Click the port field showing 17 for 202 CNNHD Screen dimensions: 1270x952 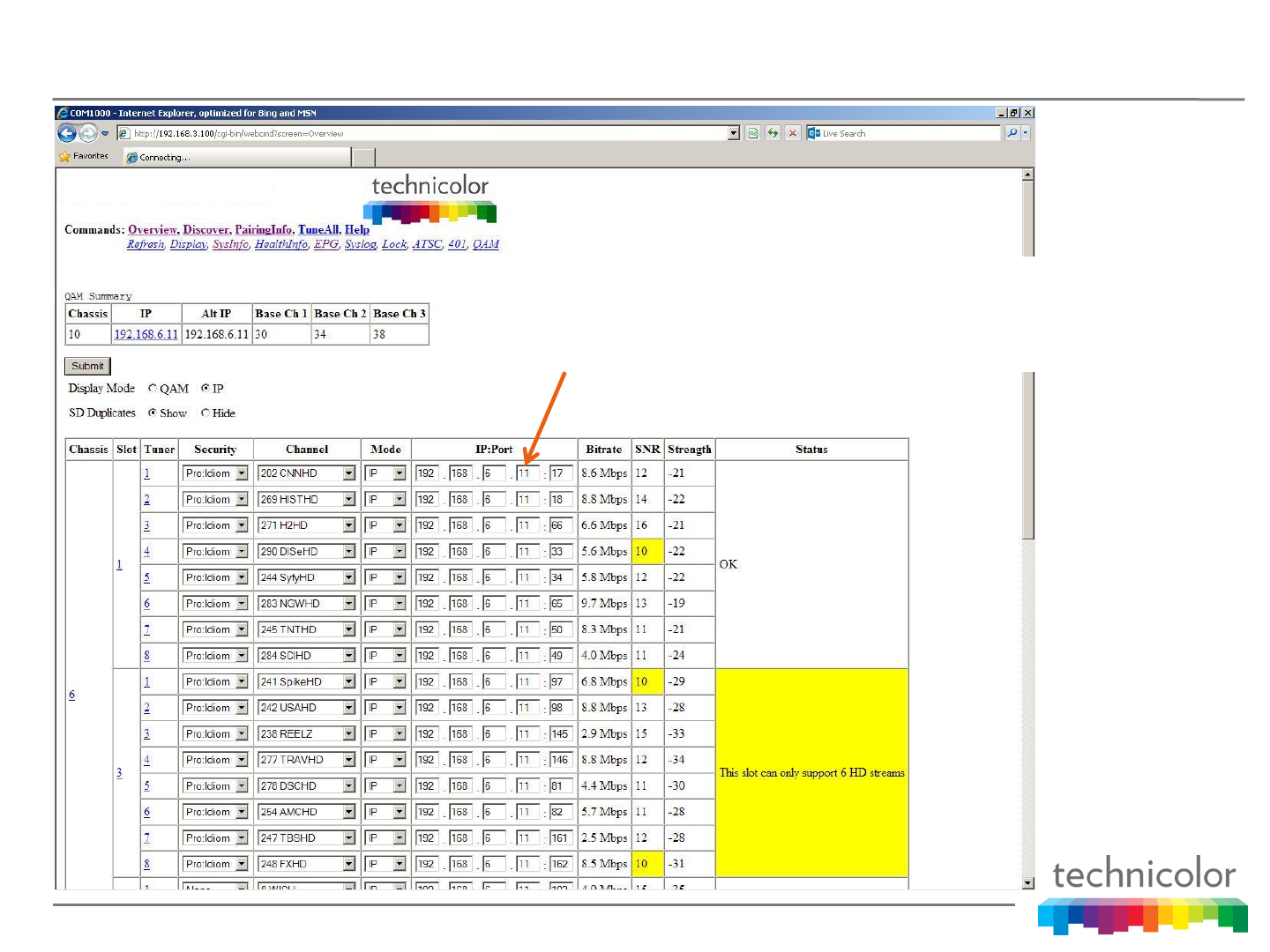(x=561, y=473)
